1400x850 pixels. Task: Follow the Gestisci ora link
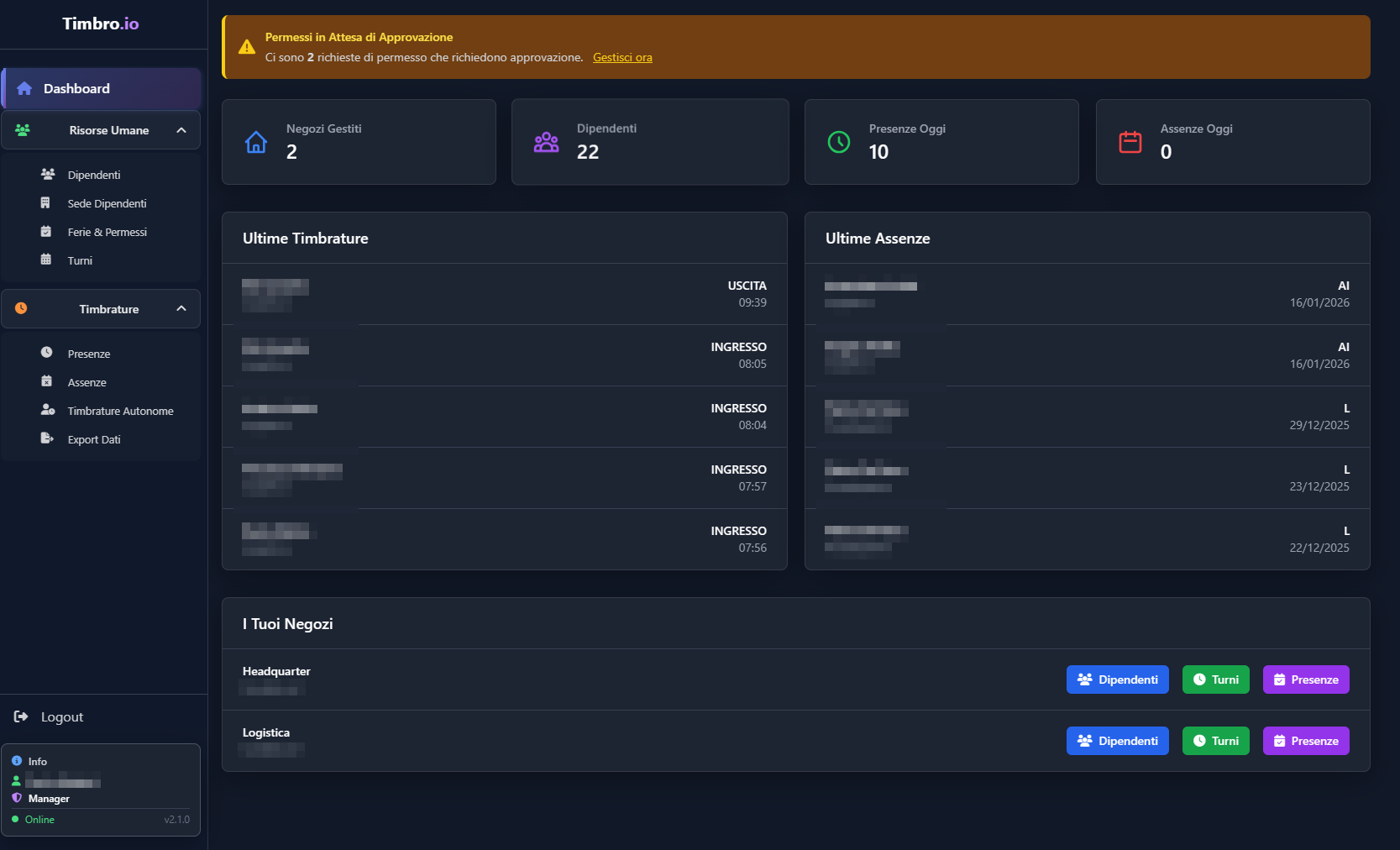[x=622, y=57]
